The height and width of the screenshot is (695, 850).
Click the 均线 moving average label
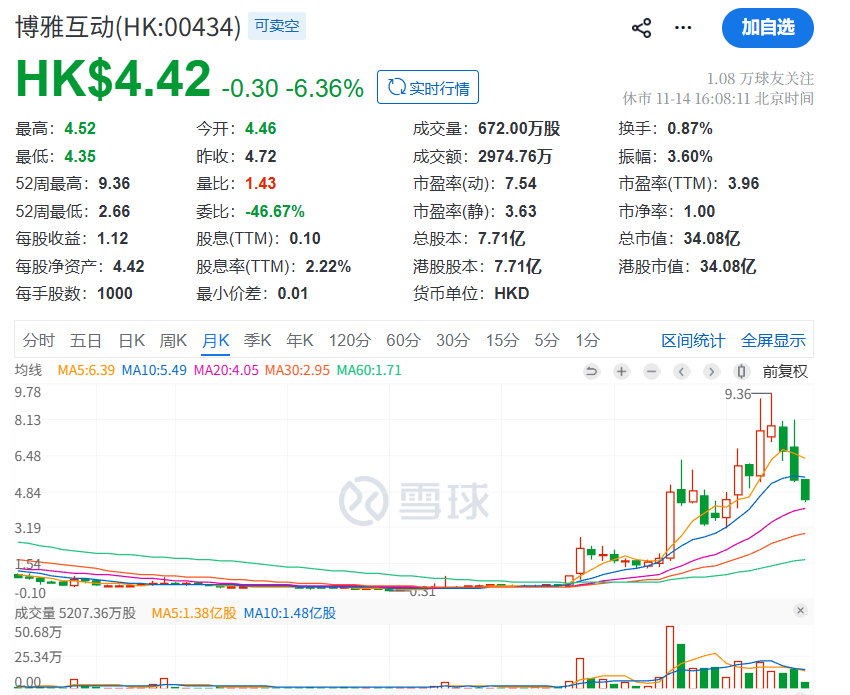(28, 370)
